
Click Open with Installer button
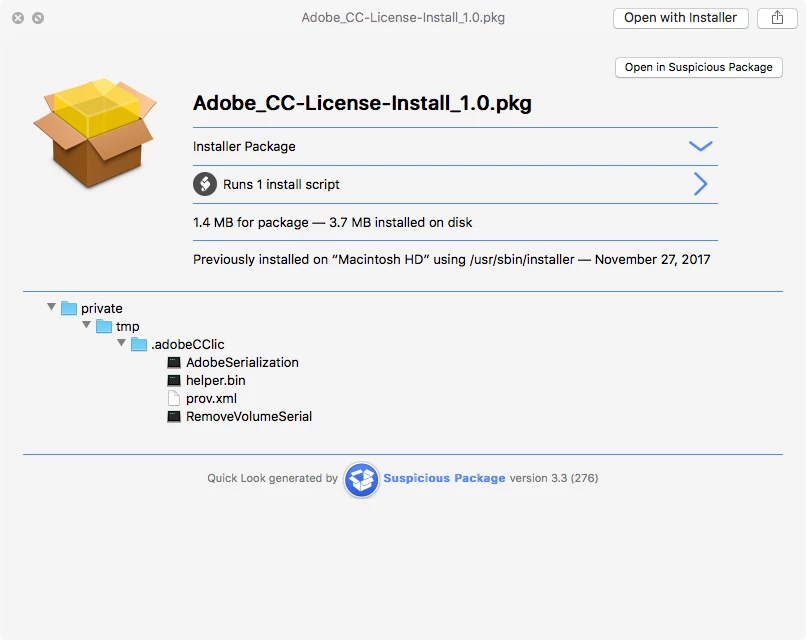(x=681, y=18)
